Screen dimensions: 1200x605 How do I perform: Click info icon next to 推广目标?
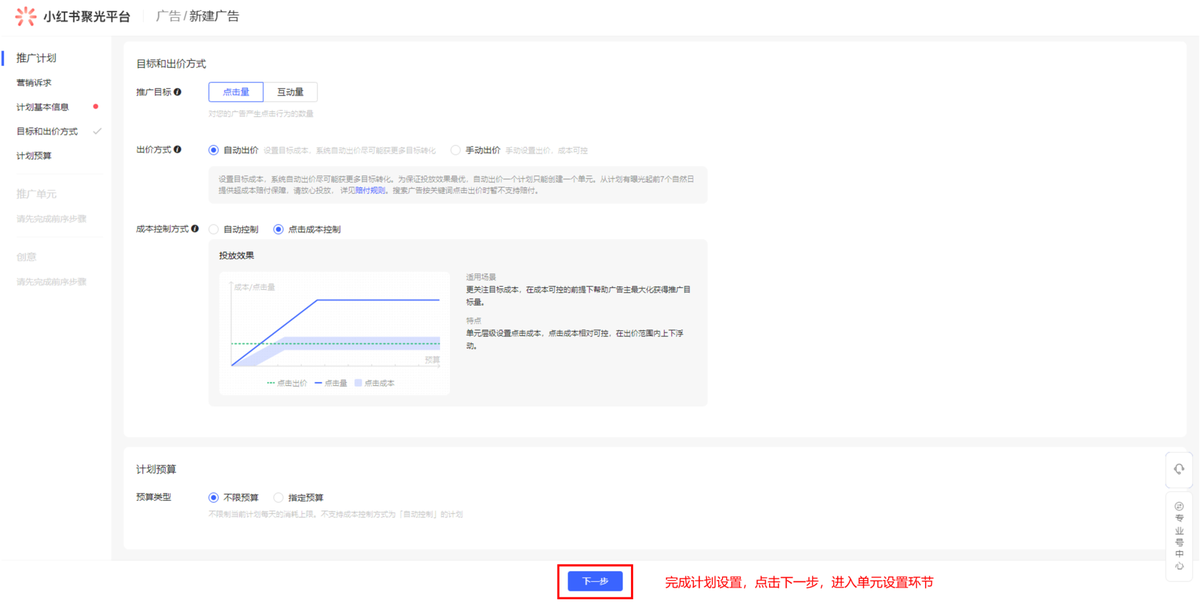178,92
